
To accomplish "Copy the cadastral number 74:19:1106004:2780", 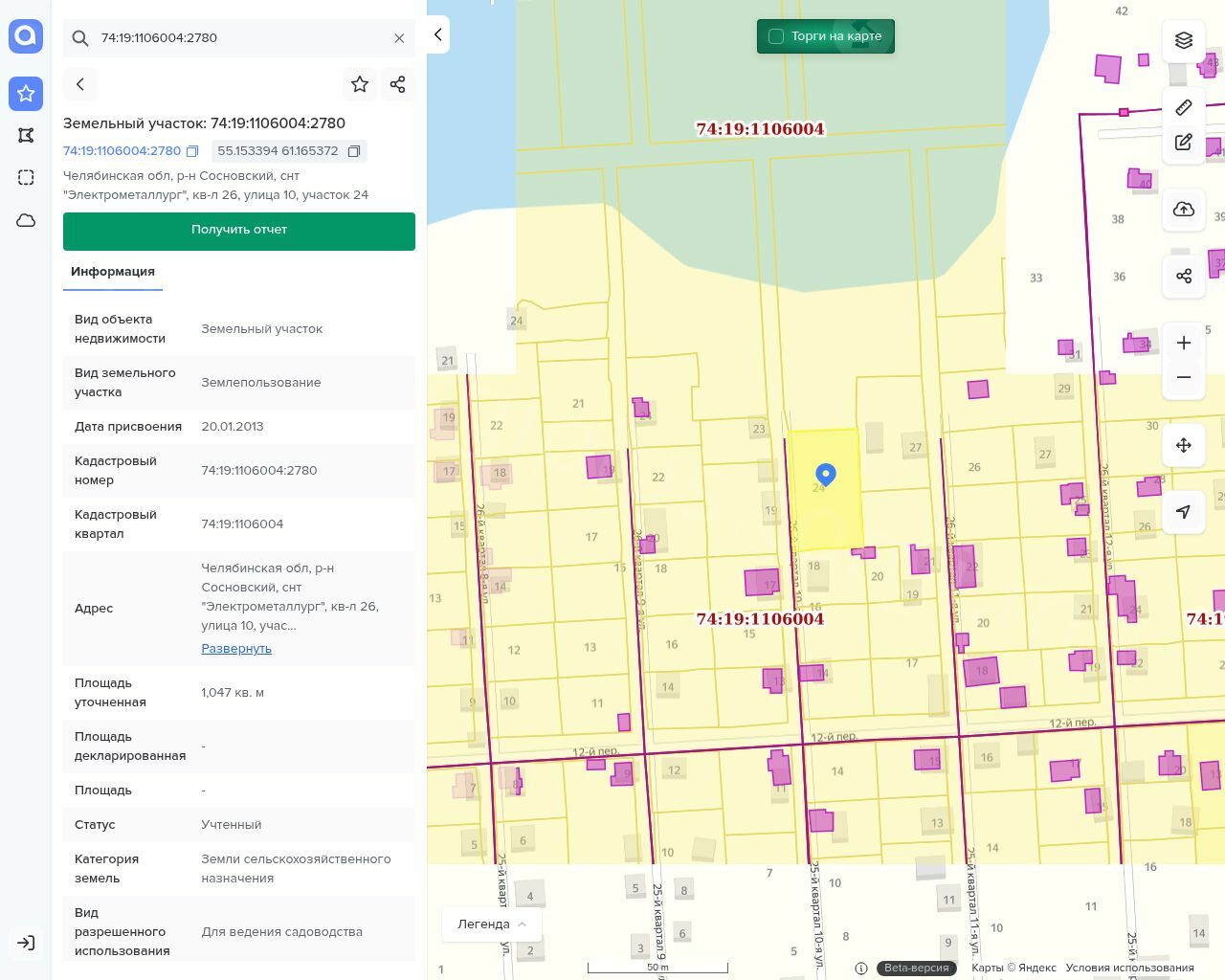I will [192, 151].
